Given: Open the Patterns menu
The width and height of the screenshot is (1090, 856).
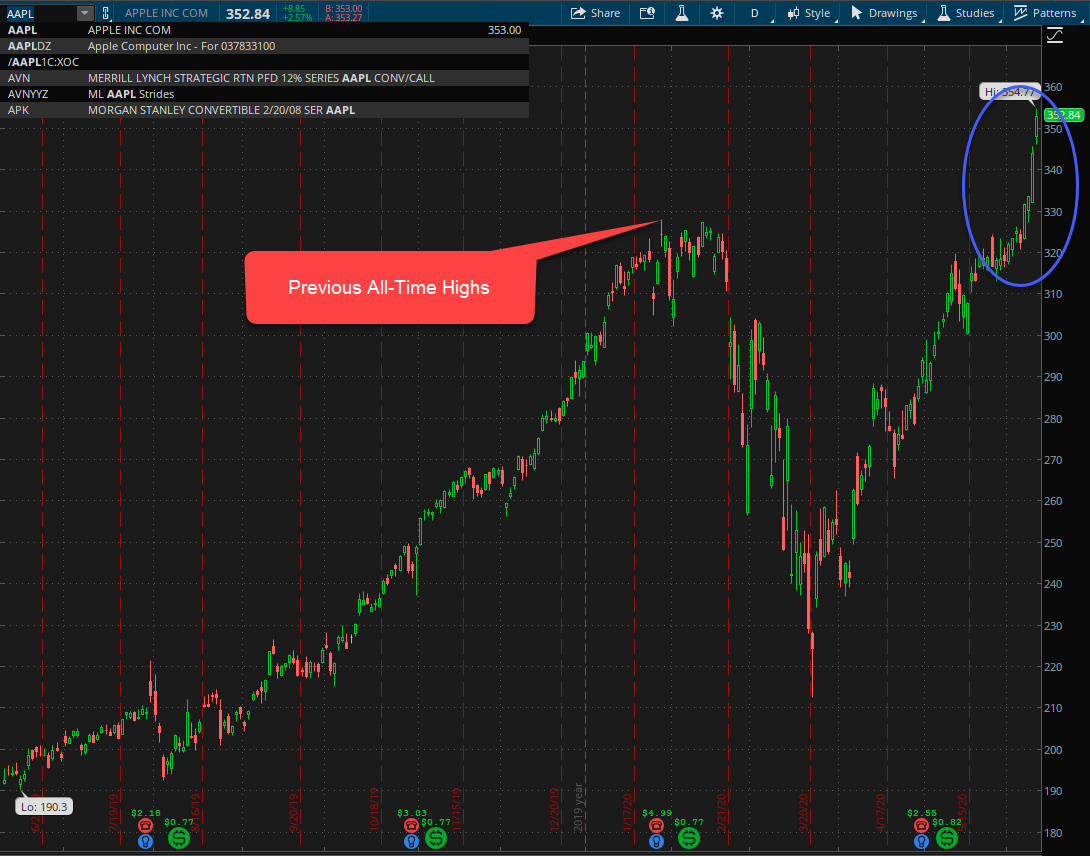Looking at the screenshot, I should (1045, 13).
